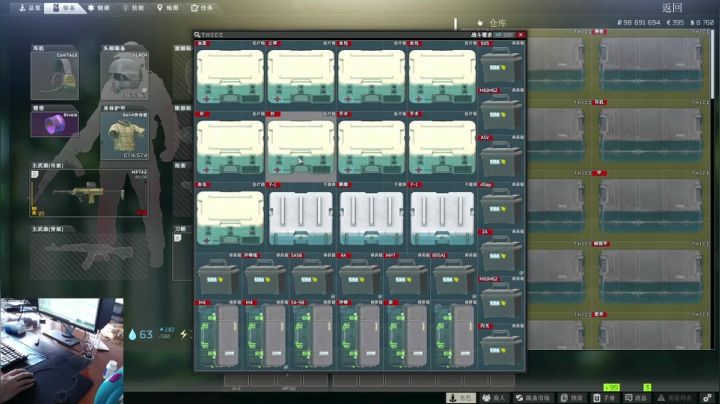The width and height of the screenshot is (720, 404).
Task: Select the ammo case tagged .45ap
Action: pyautogui.click(x=501, y=205)
